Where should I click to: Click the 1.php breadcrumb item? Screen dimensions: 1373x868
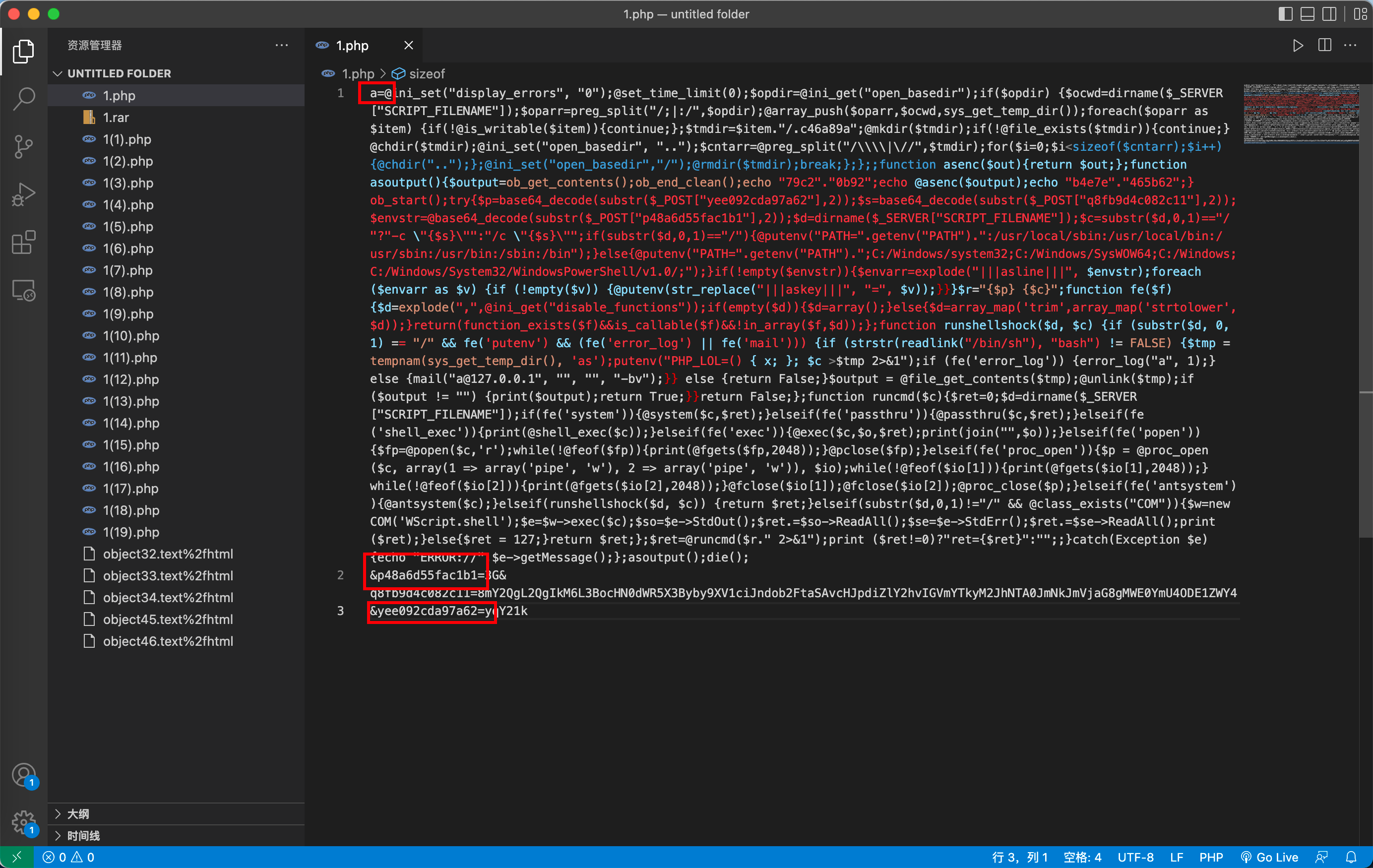click(358, 73)
